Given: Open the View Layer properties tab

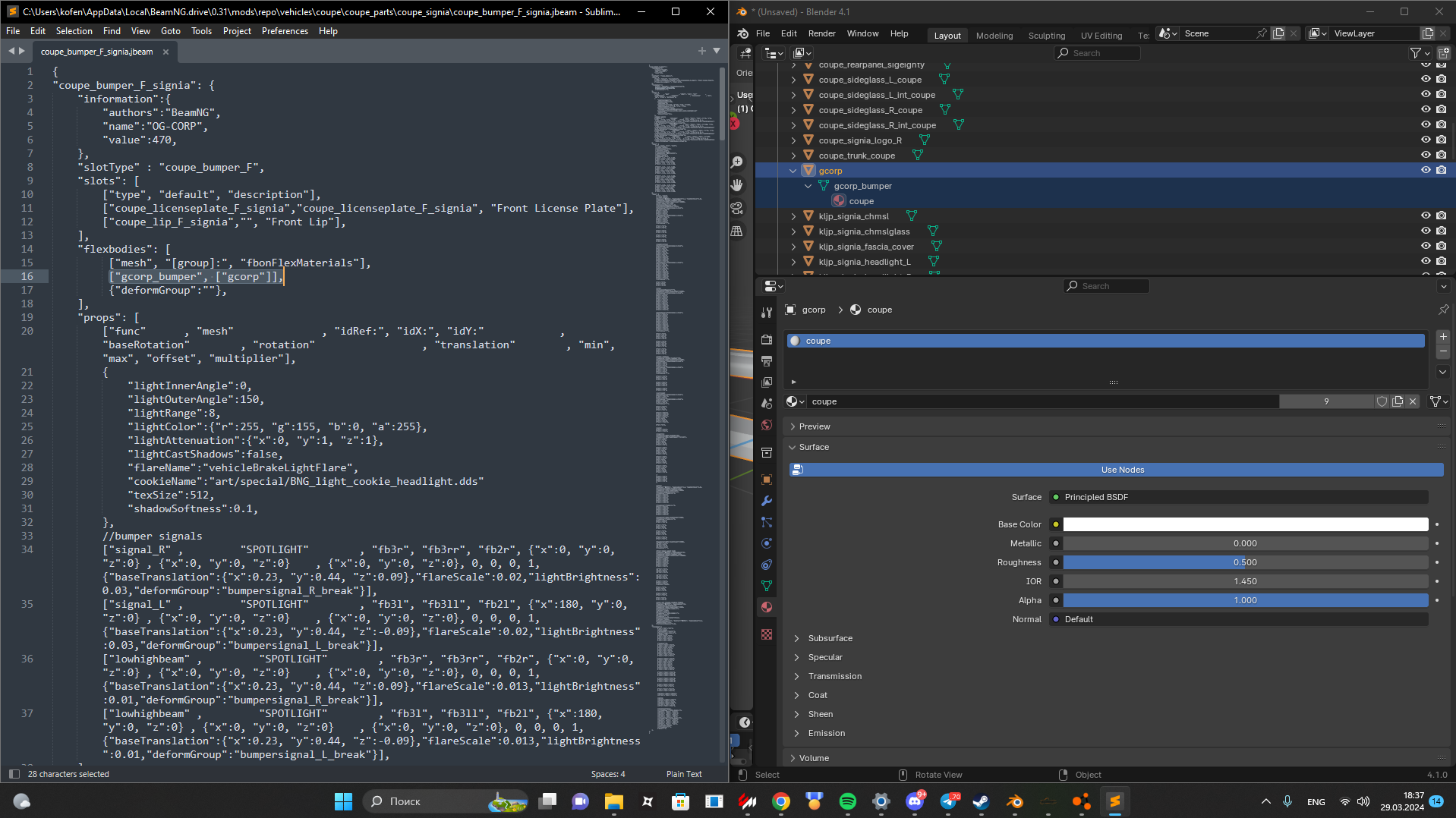Looking at the screenshot, I should pyautogui.click(x=767, y=382).
